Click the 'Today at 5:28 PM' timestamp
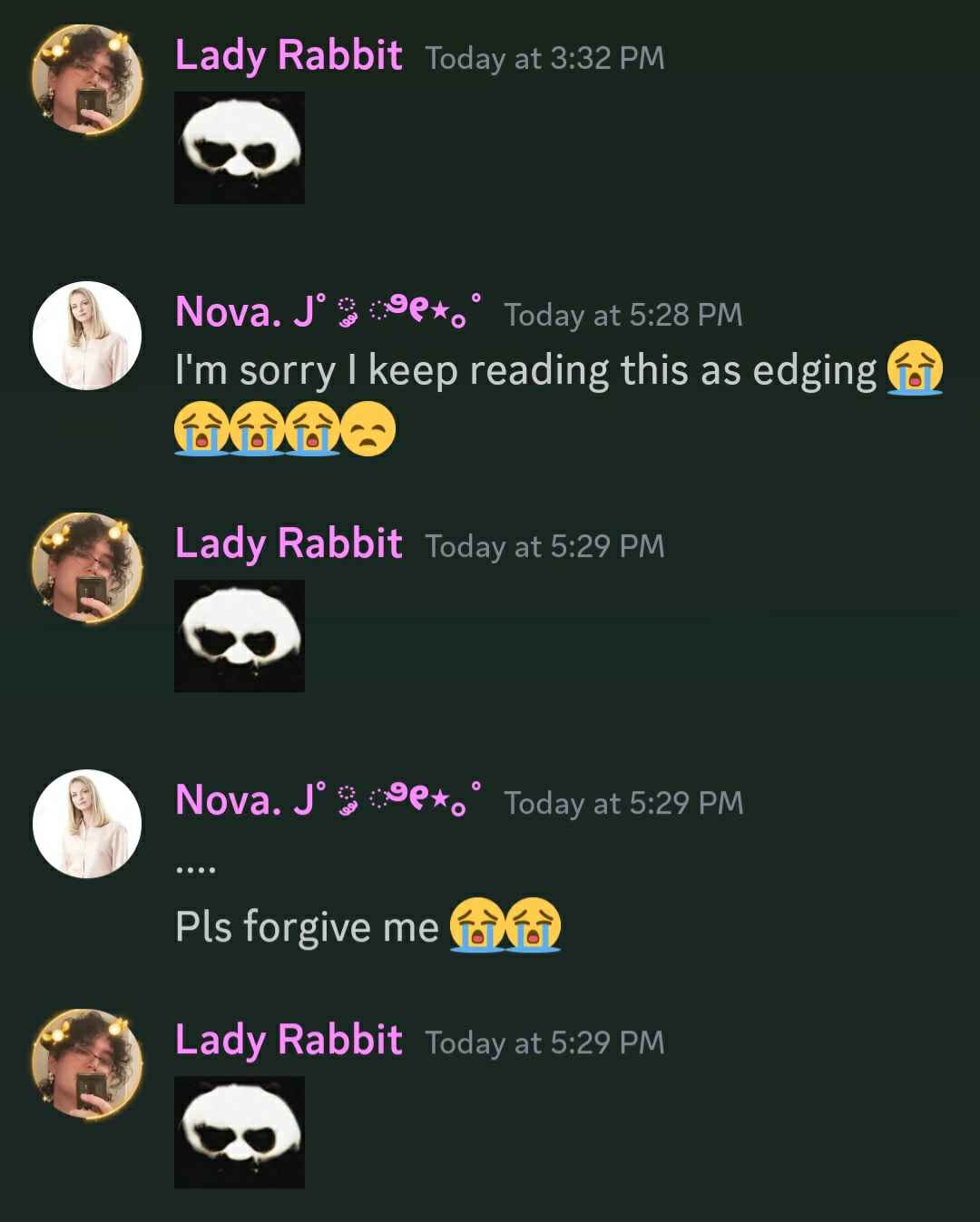The image size is (980, 1222). (623, 315)
